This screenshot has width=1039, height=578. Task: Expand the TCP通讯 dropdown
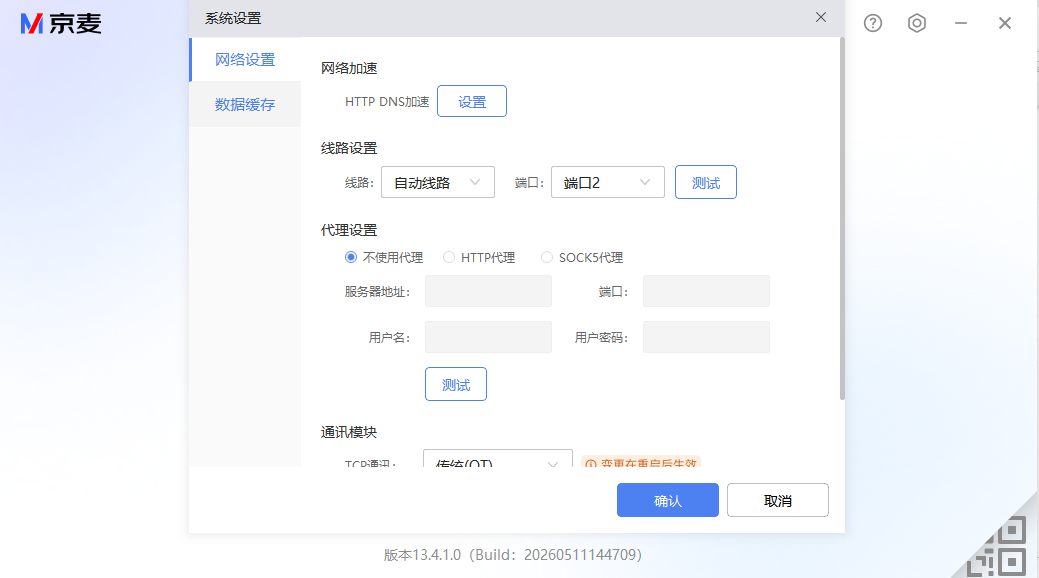tap(498, 459)
